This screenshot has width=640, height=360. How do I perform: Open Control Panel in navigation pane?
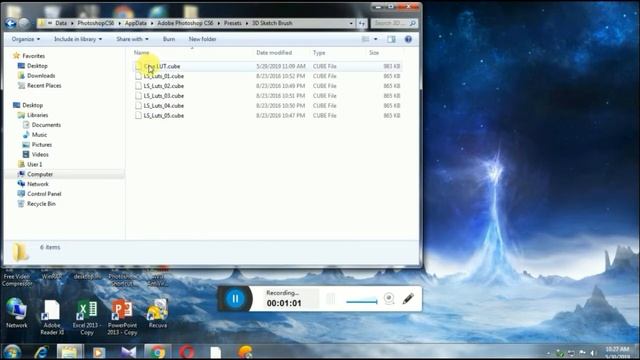pyautogui.click(x=44, y=194)
